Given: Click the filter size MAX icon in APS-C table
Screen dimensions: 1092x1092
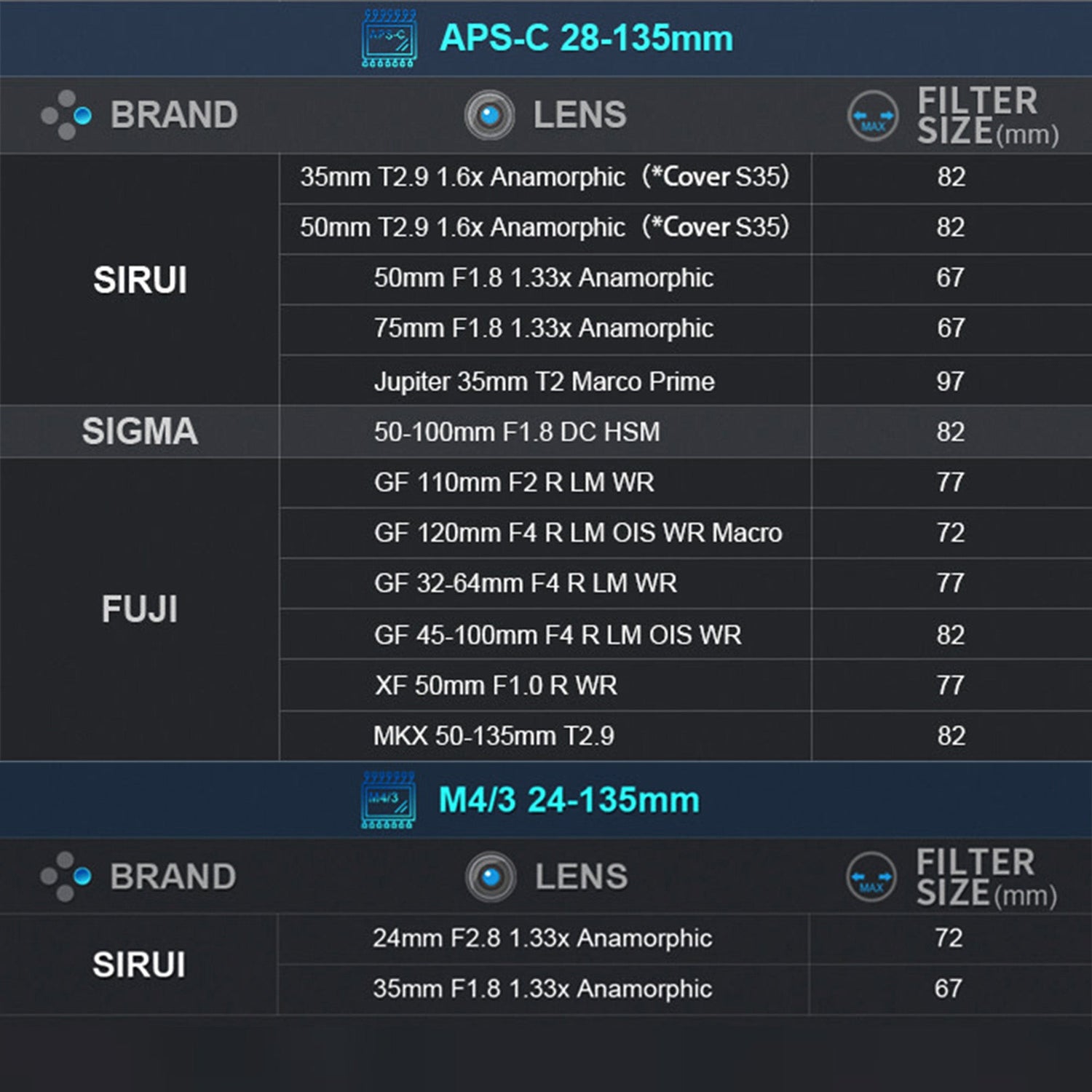Looking at the screenshot, I should (872, 116).
